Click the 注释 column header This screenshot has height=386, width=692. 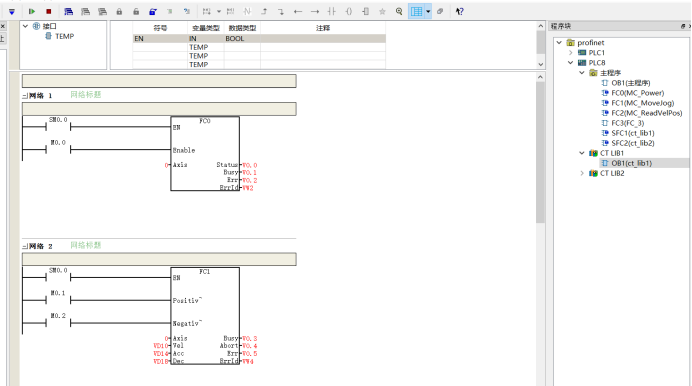(323, 28)
